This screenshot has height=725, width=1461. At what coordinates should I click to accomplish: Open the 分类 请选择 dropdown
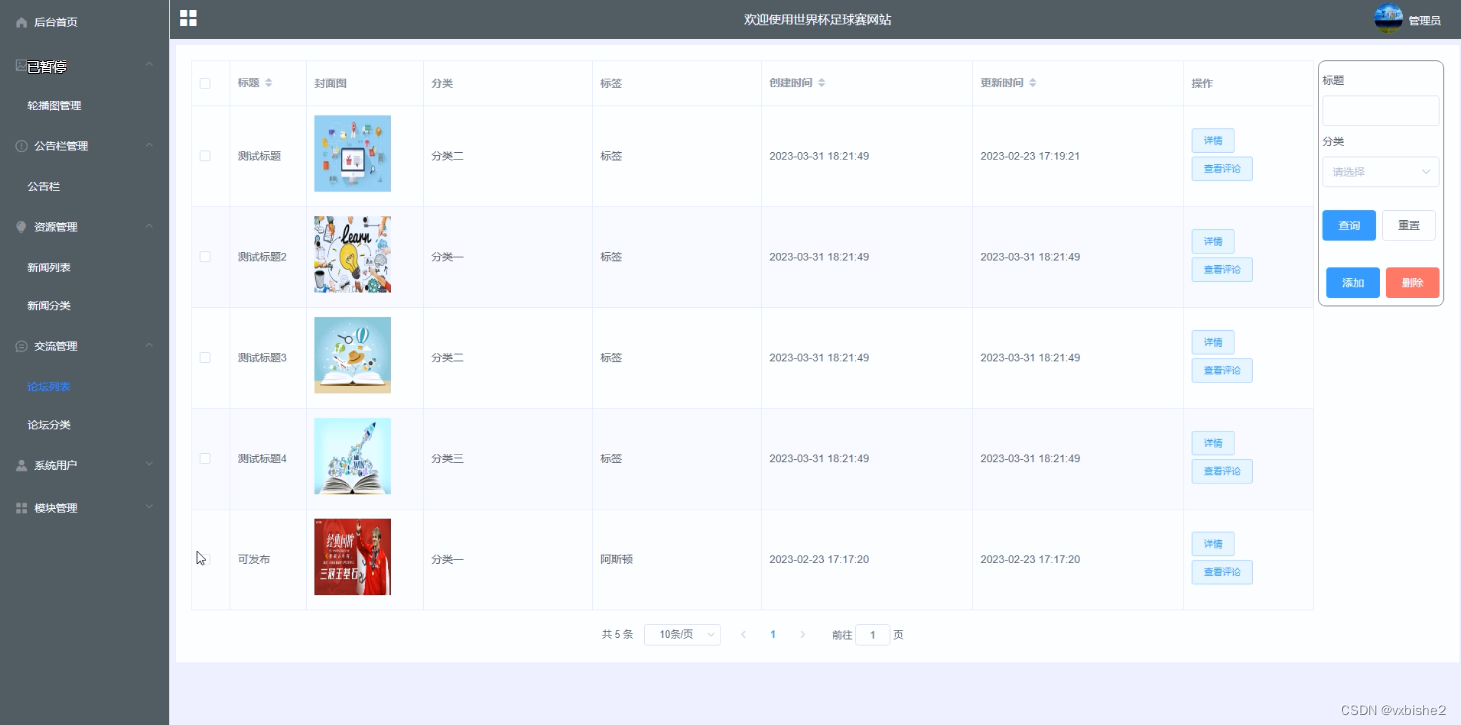[1380, 172]
